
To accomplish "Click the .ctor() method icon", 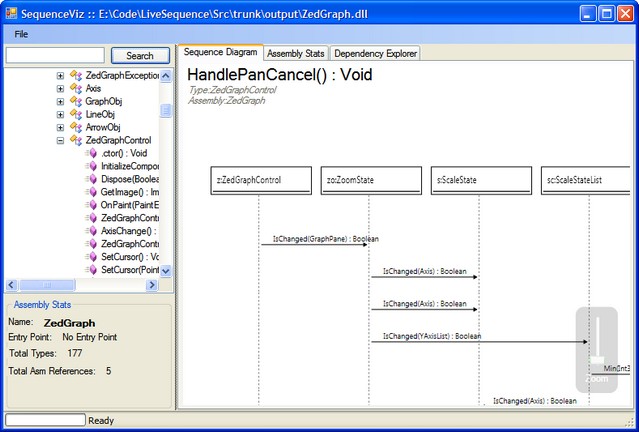I will pyautogui.click(x=91, y=153).
